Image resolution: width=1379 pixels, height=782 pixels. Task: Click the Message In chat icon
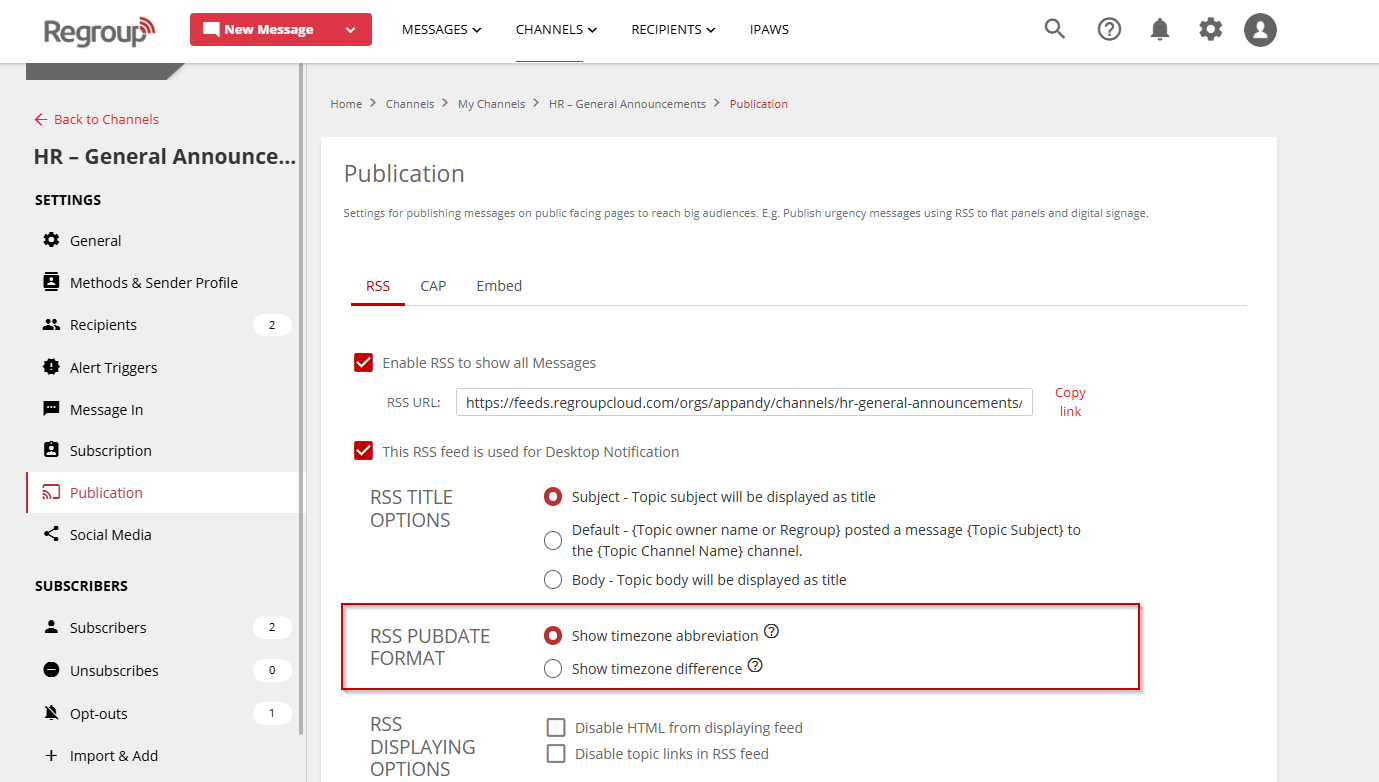(x=51, y=409)
